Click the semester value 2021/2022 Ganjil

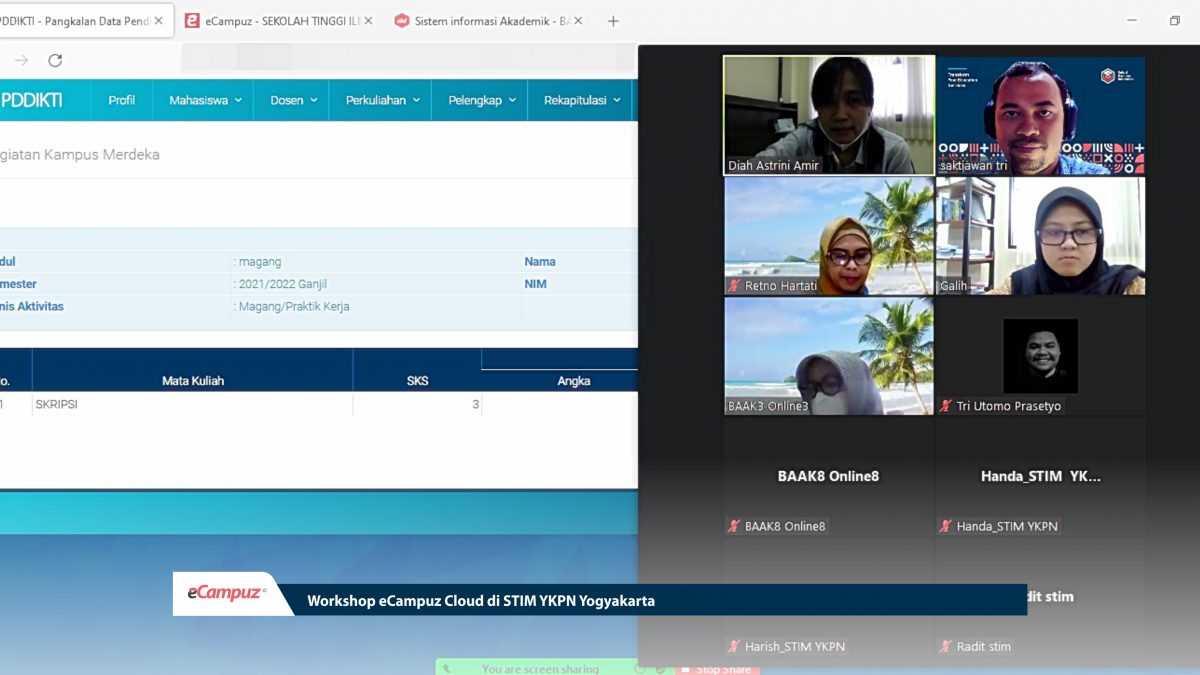point(283,284)
